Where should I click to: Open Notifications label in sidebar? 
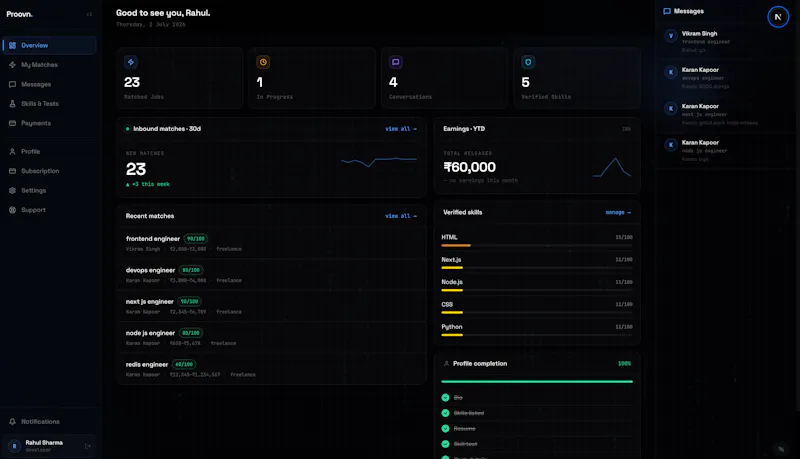(x=40, y=422)
